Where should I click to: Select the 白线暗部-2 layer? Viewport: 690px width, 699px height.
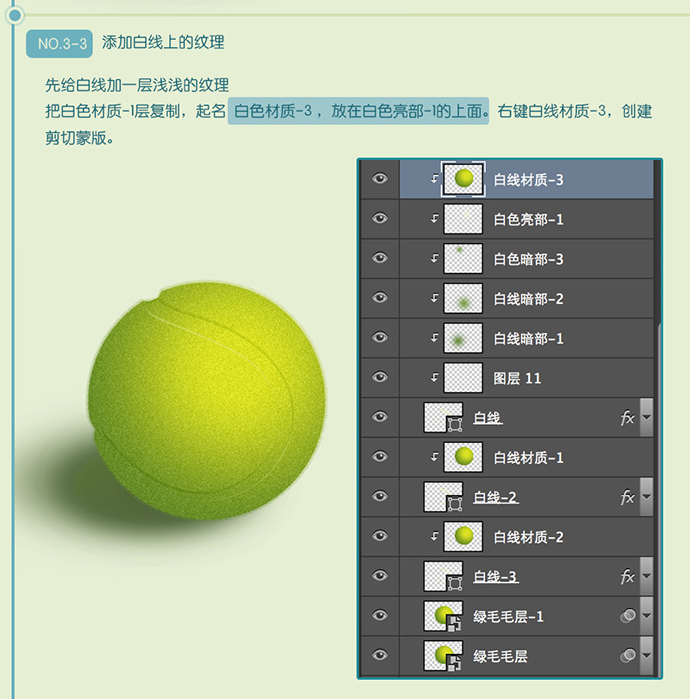[528, 299]
